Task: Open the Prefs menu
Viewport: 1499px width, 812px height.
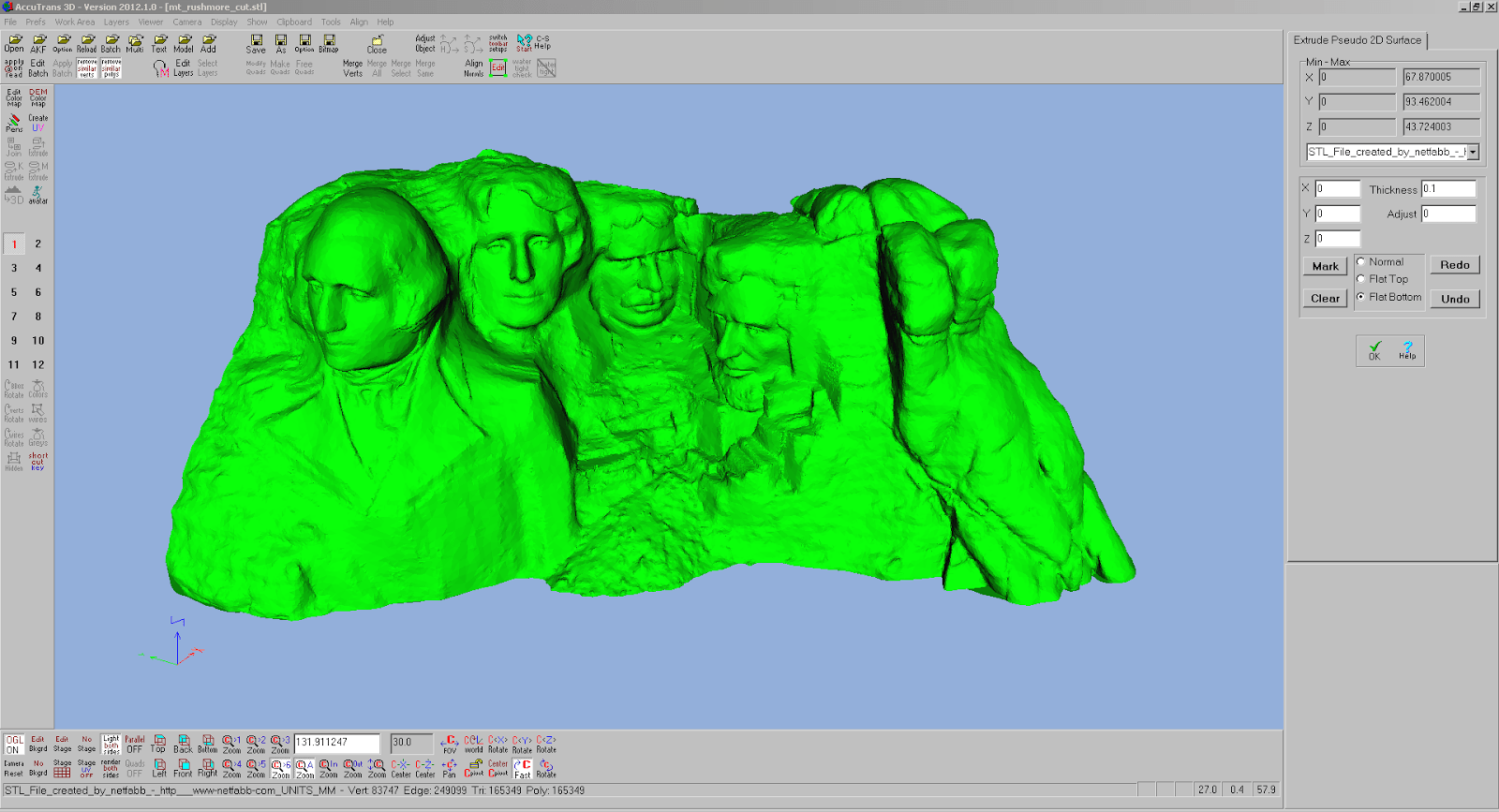Action: pos(36,22)
